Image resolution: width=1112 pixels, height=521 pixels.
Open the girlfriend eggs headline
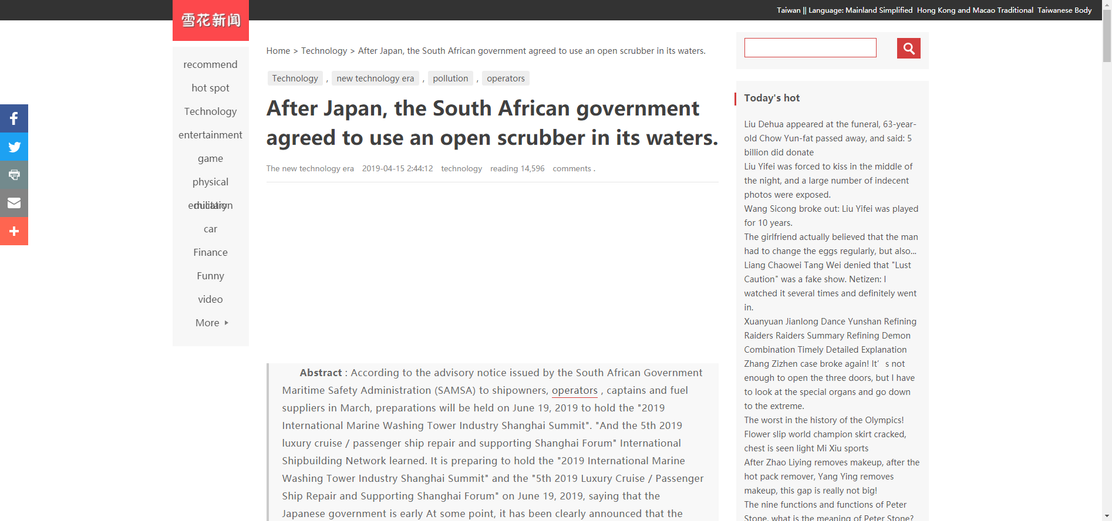pos(831,244)
